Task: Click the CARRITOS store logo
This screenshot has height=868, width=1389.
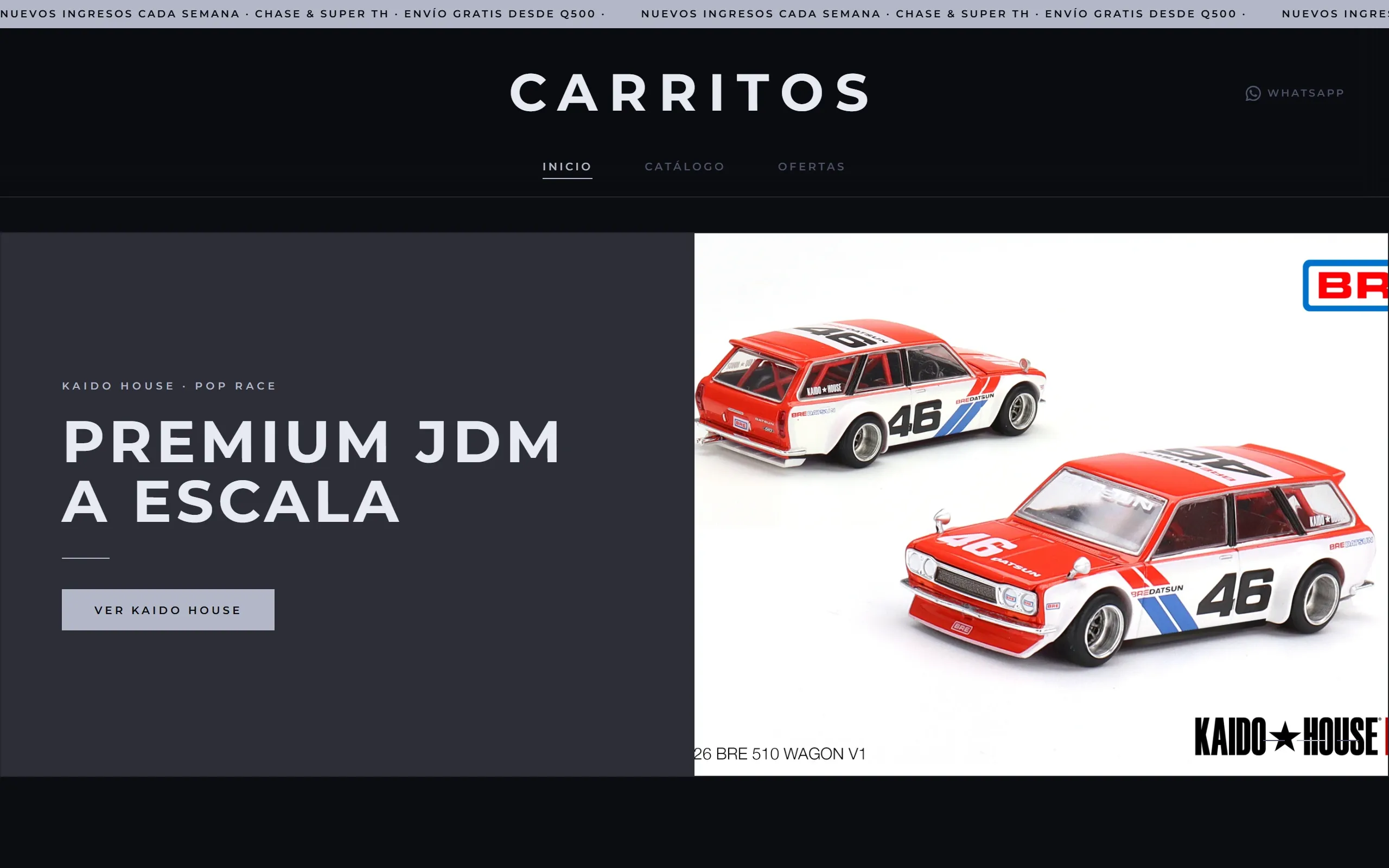Action: click(x=691, y=92)
